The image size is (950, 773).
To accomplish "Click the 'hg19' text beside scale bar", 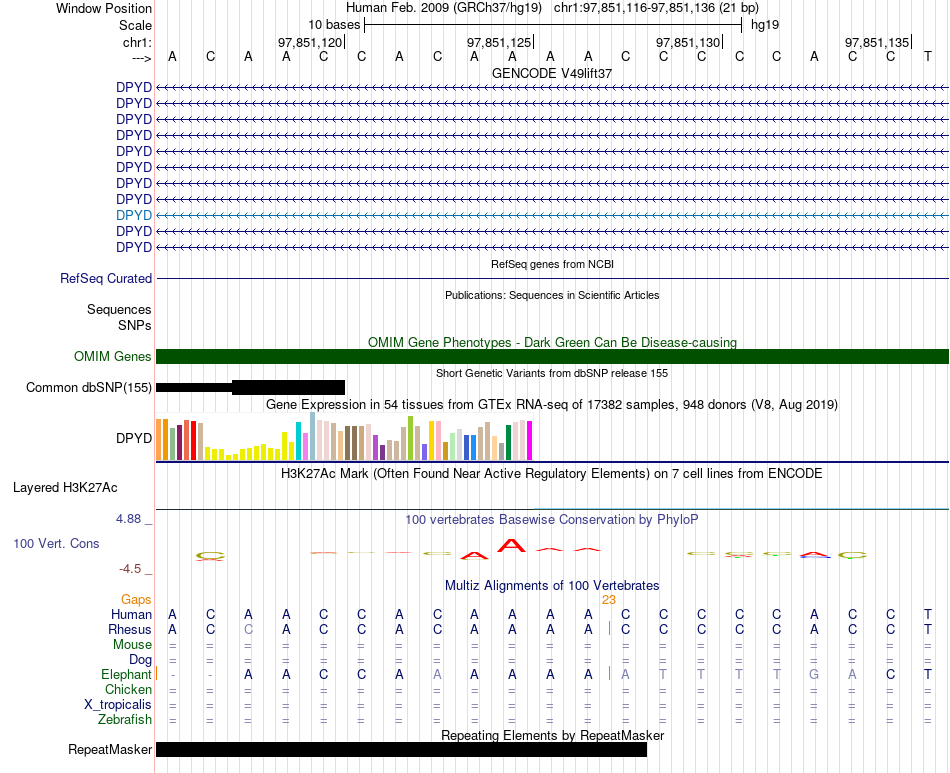I will [x=765, y=25].
